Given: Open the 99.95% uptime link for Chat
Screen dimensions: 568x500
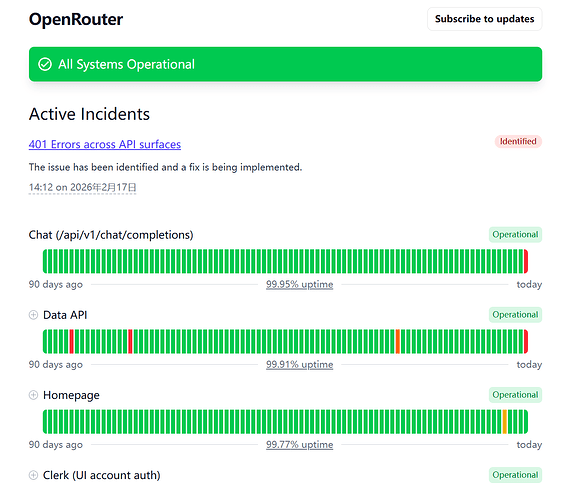Looking at the screenshot, I should 300,284.
